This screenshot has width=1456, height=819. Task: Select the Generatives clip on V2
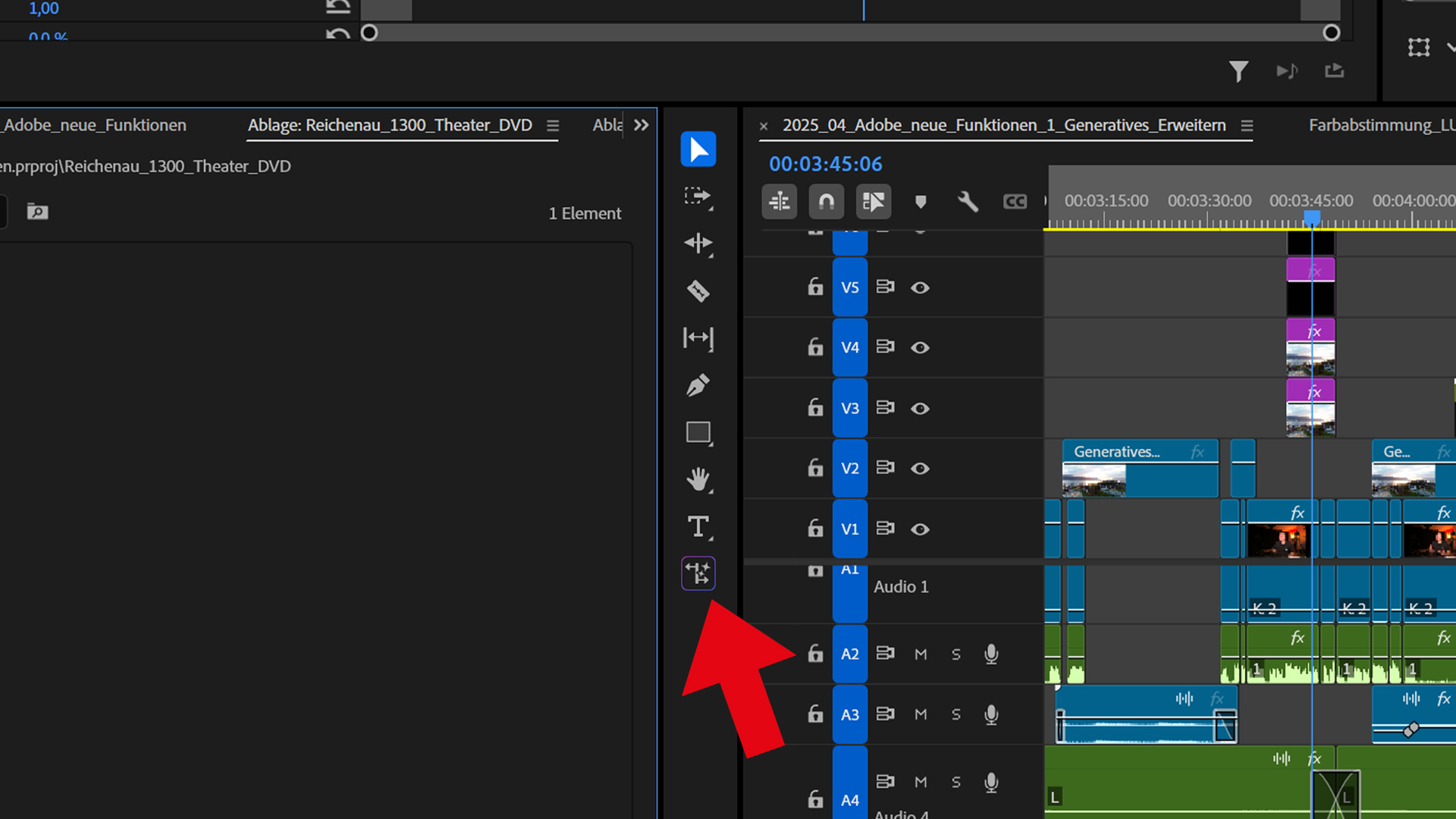point(1139,468)
